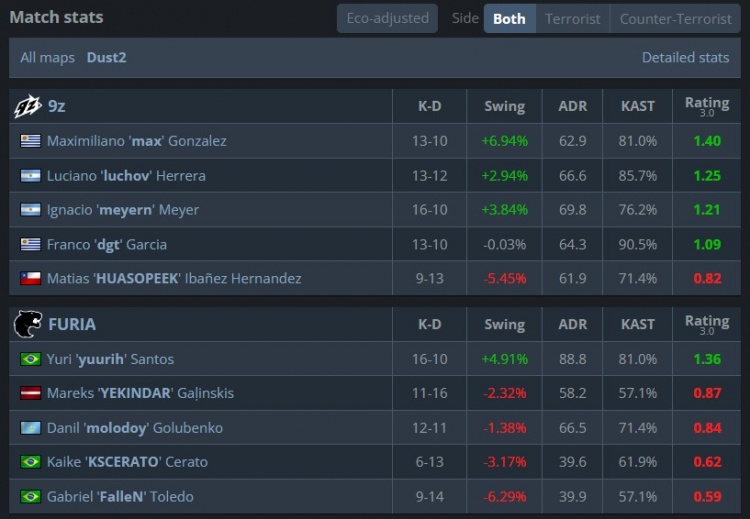The width and height of the screenshot is (750, 519).
Task: Open the Detailed stats link
Action: pos(685,58)
